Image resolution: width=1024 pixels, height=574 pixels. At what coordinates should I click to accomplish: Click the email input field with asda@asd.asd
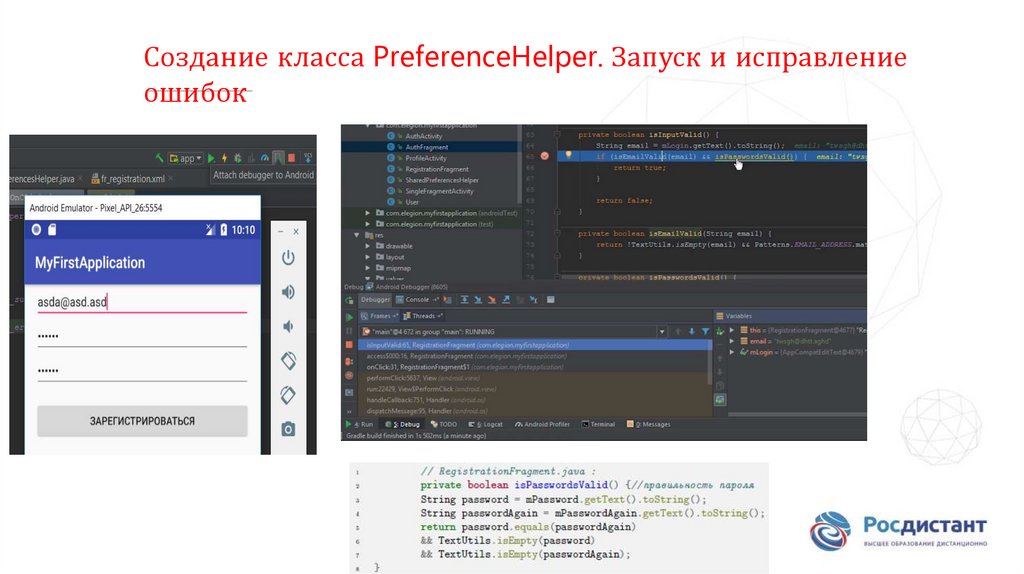[x=140, y=301]
